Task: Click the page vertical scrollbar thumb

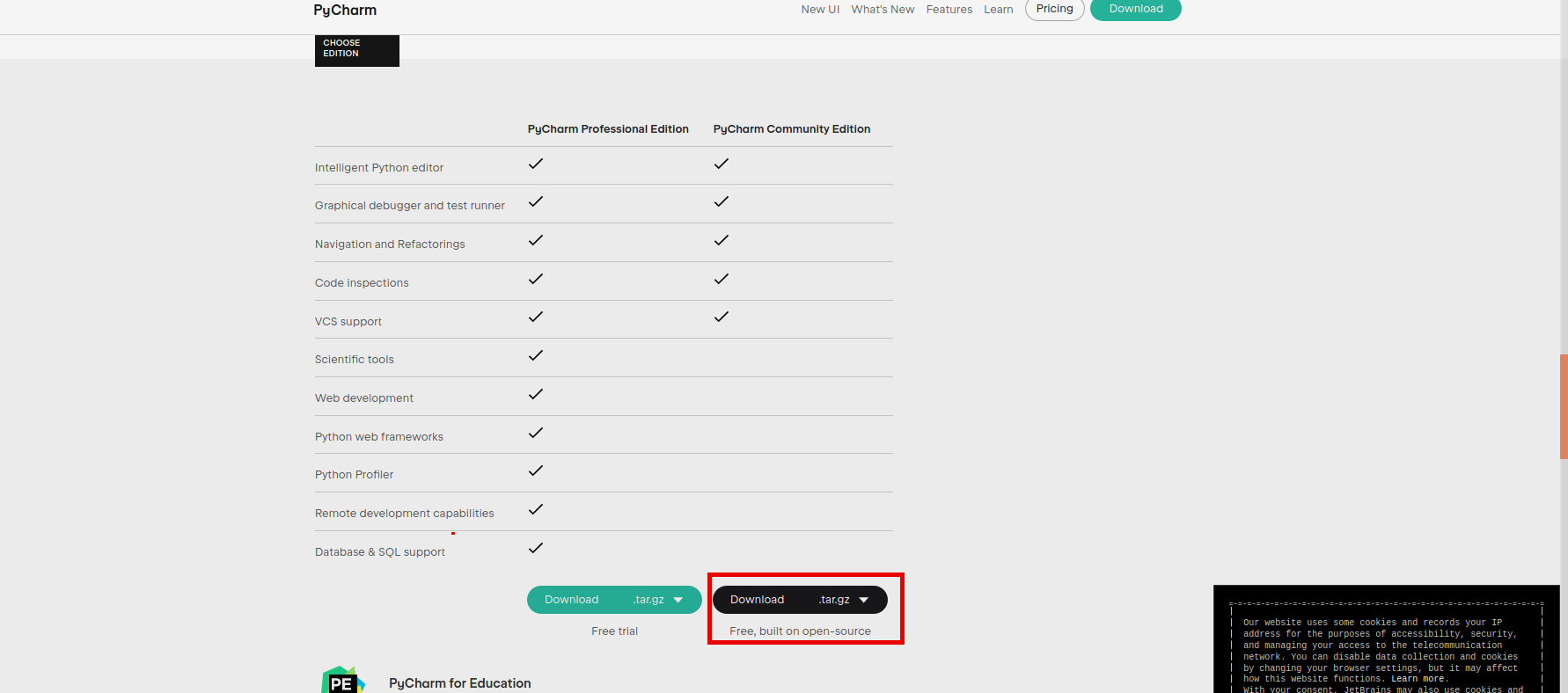Action: (1564, 406)
